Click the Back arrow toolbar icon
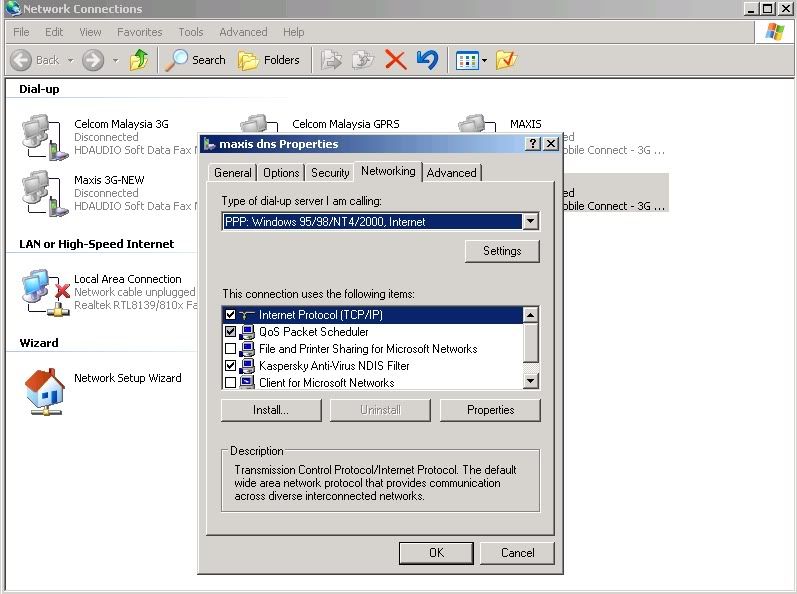The width and height of the screenshot is (797, 594). tap(21, 60)
